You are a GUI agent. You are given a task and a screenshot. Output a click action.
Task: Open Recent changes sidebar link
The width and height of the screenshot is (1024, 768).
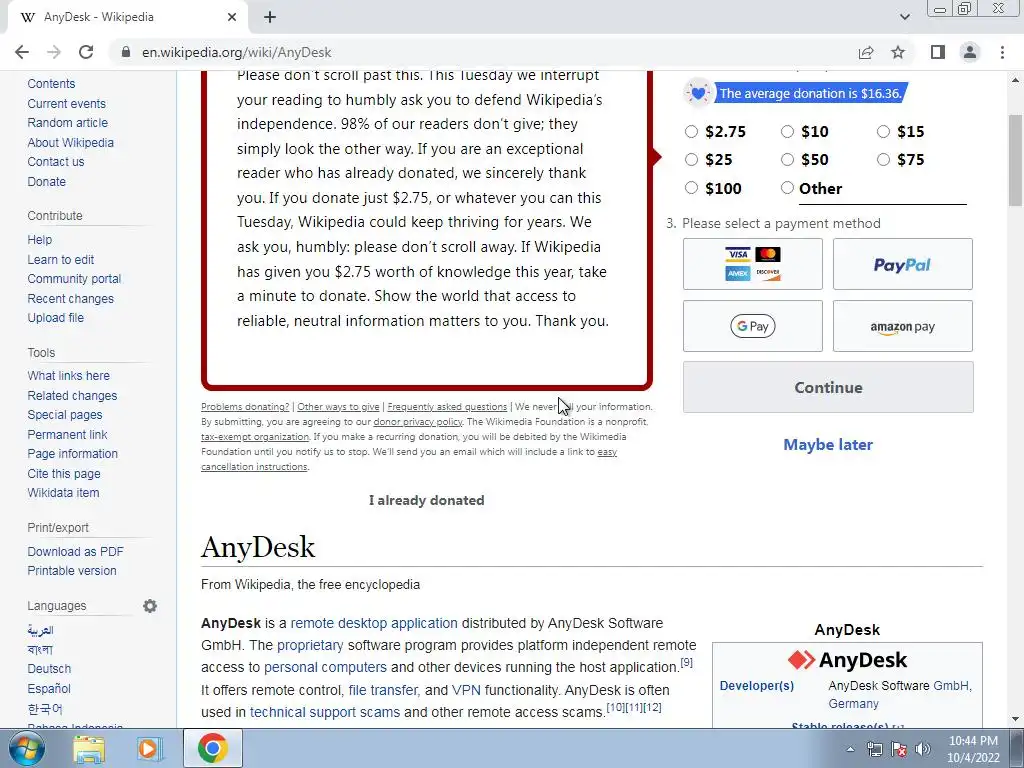[71, 298]
